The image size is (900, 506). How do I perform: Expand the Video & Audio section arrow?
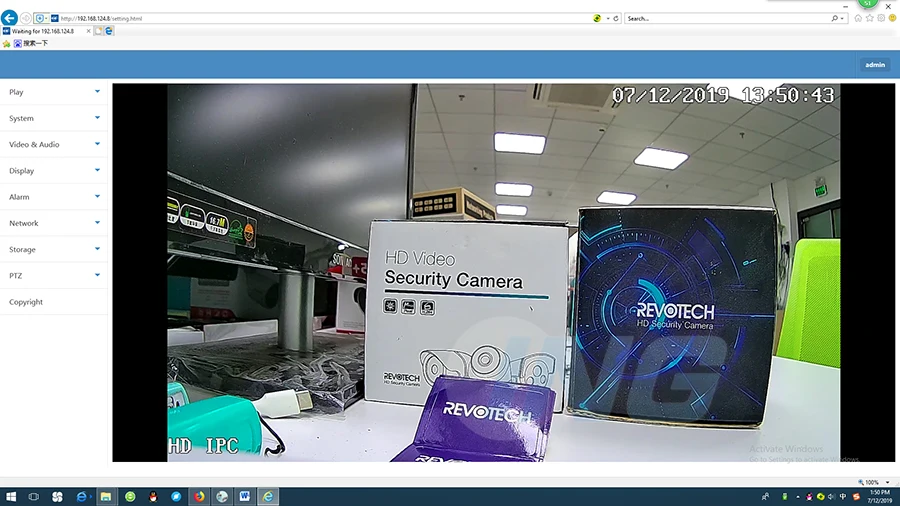tap(97, 144)
